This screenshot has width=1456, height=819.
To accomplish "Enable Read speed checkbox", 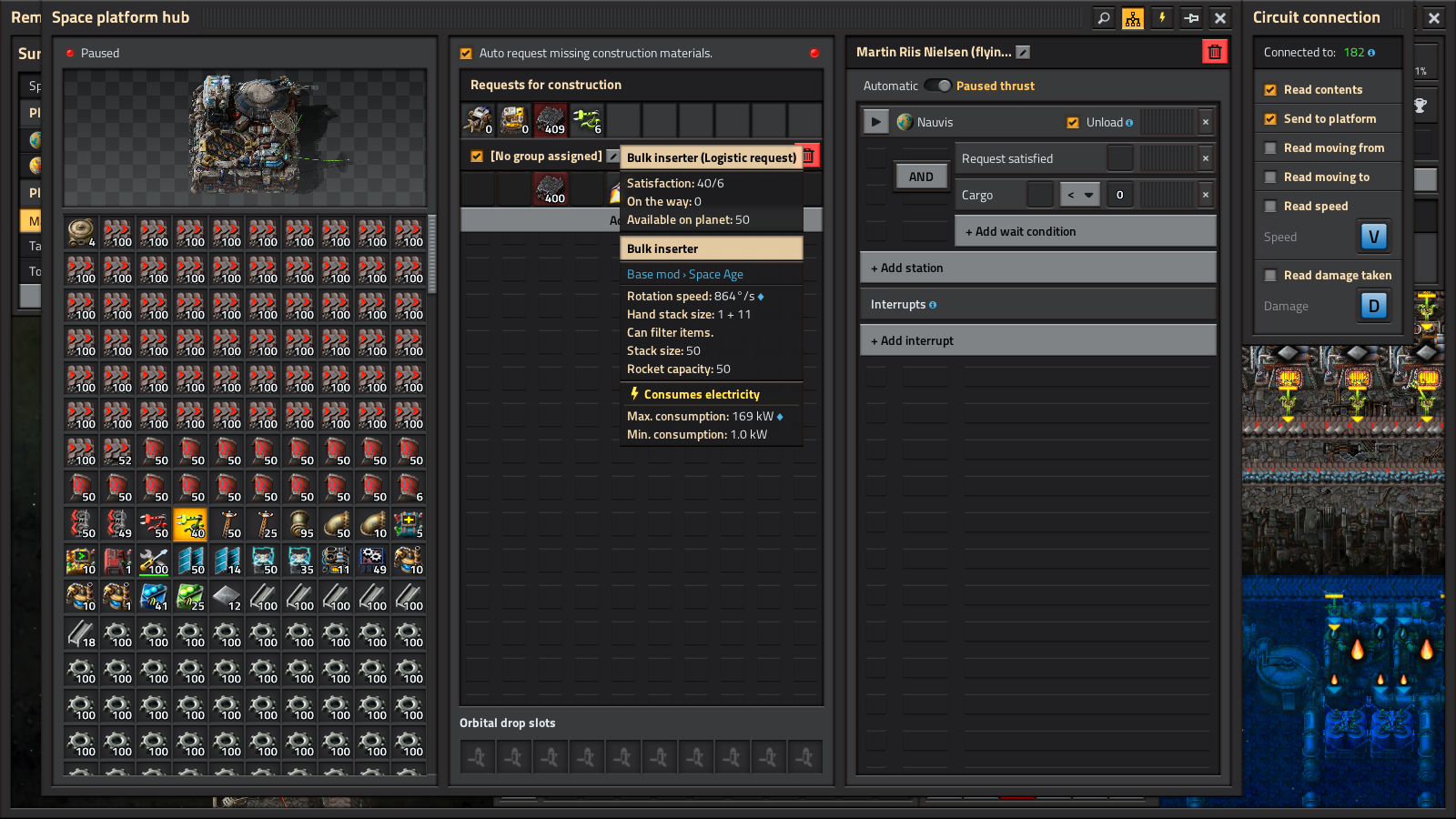I will 1270,207.
